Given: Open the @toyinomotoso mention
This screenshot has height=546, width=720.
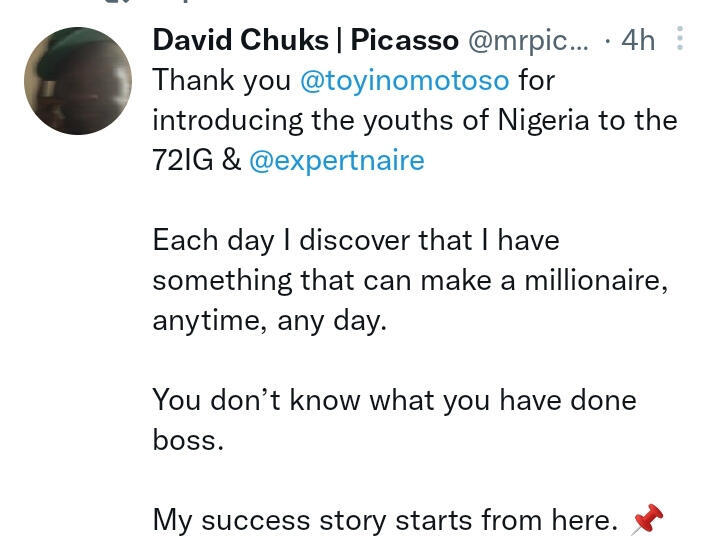Looking at the screenshot, I should click(404, 80).
